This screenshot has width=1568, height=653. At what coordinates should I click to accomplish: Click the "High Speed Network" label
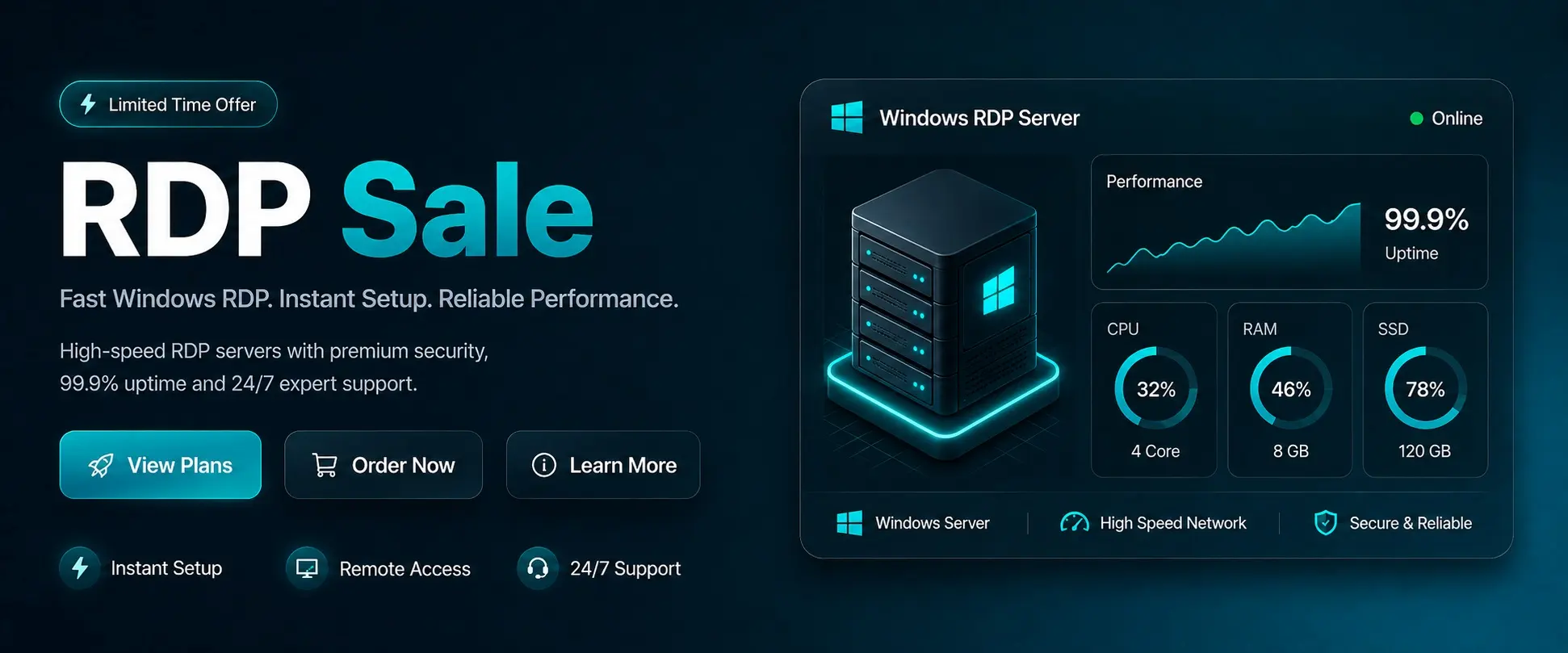(x=1173, y=523)
